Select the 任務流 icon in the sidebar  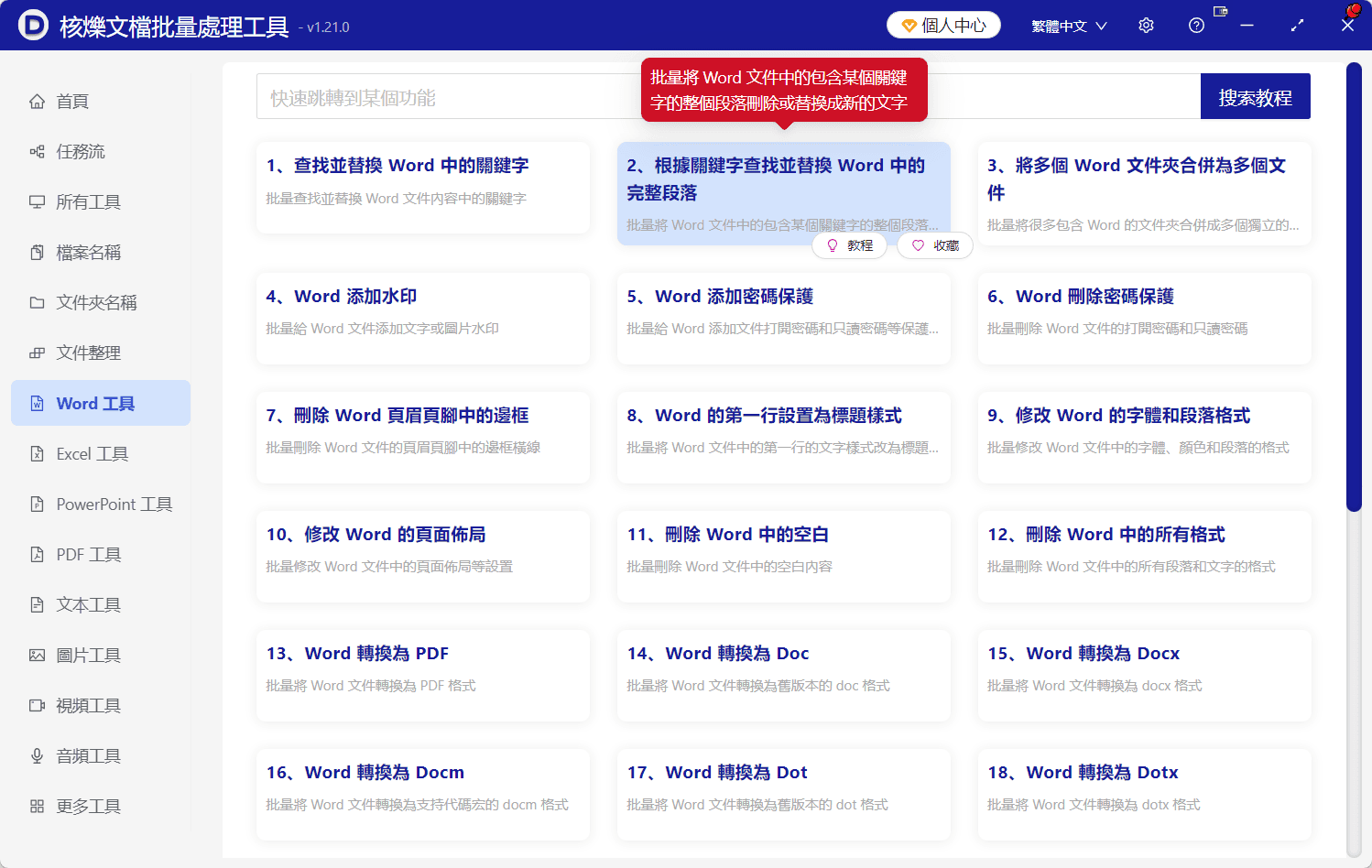tap(37, 151)
